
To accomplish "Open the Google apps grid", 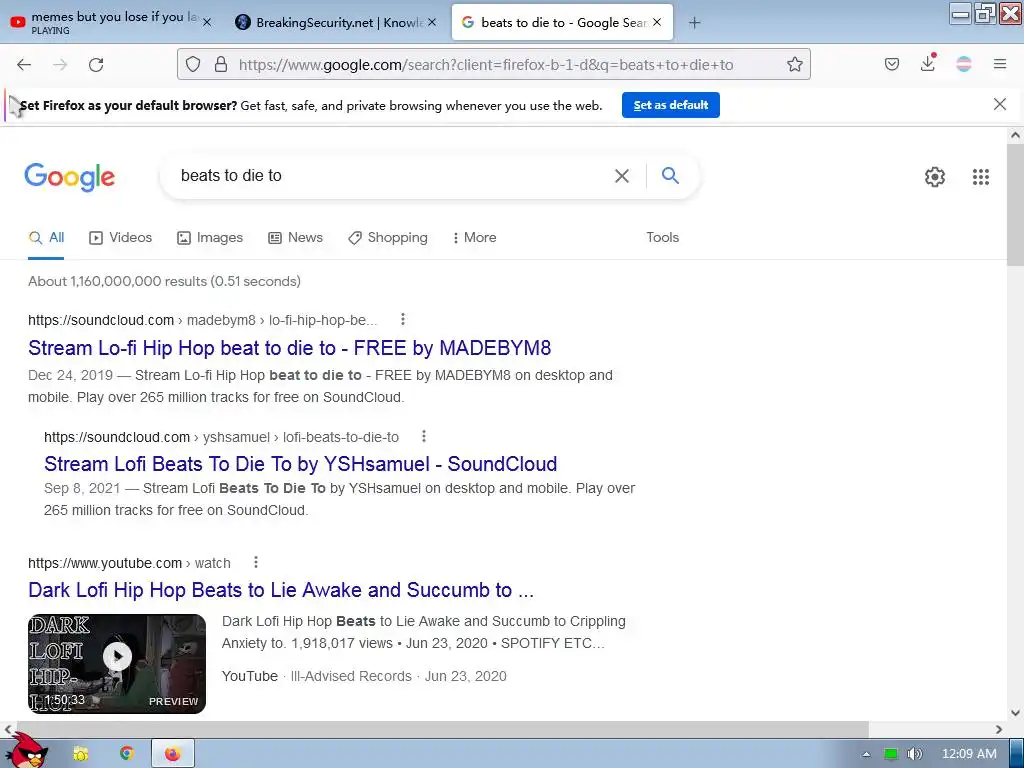I will pyautogui.click(x=981, y=177).
